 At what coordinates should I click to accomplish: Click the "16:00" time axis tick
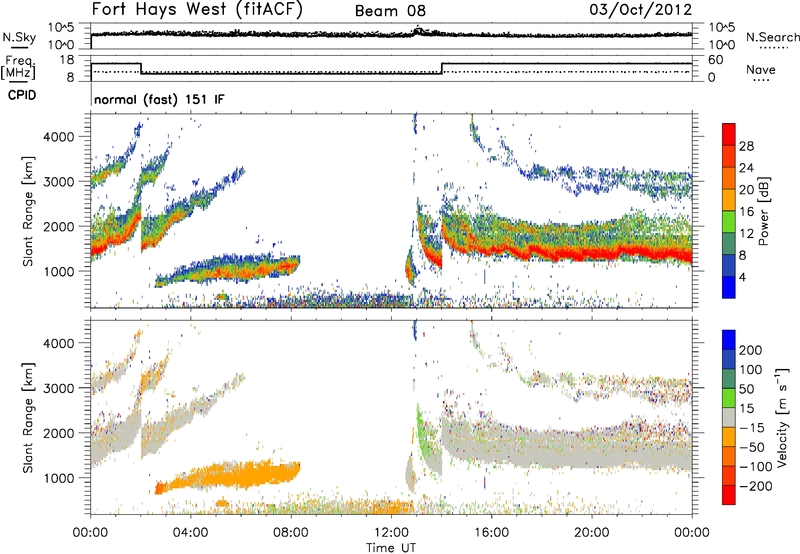pyautogui.click(x=491, y=533)
